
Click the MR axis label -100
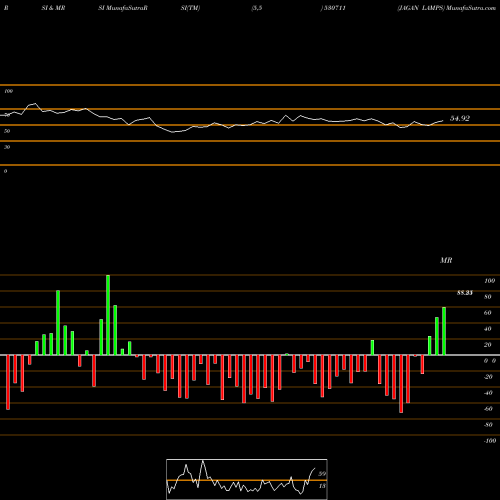pyautogui.click(x=489, y=441)
